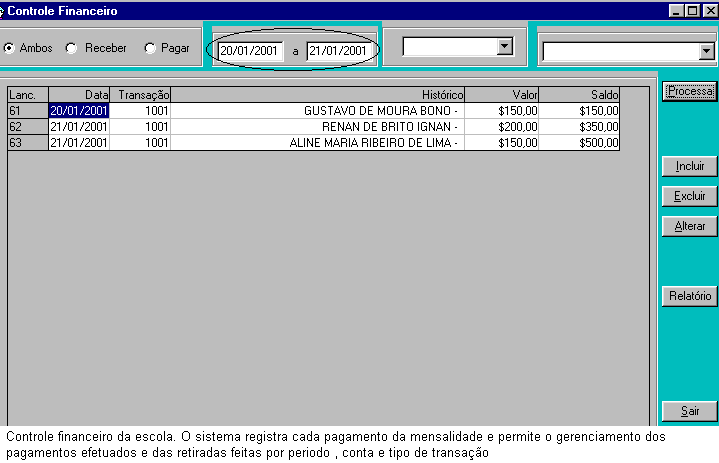Click inside the small combo box field
This screenshot has width=719, height=463.
450,46
